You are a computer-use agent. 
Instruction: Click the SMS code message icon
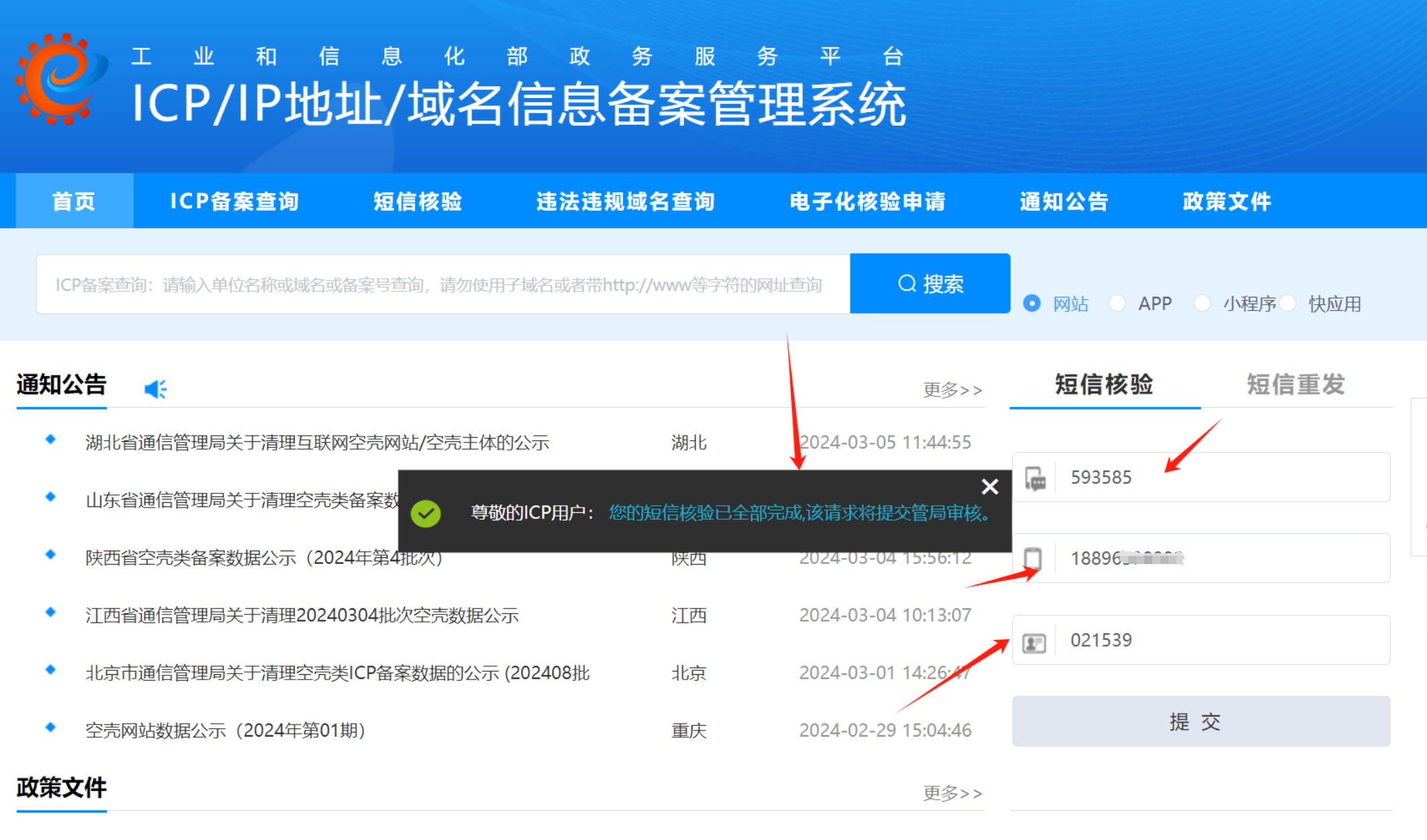[1035, 478]
